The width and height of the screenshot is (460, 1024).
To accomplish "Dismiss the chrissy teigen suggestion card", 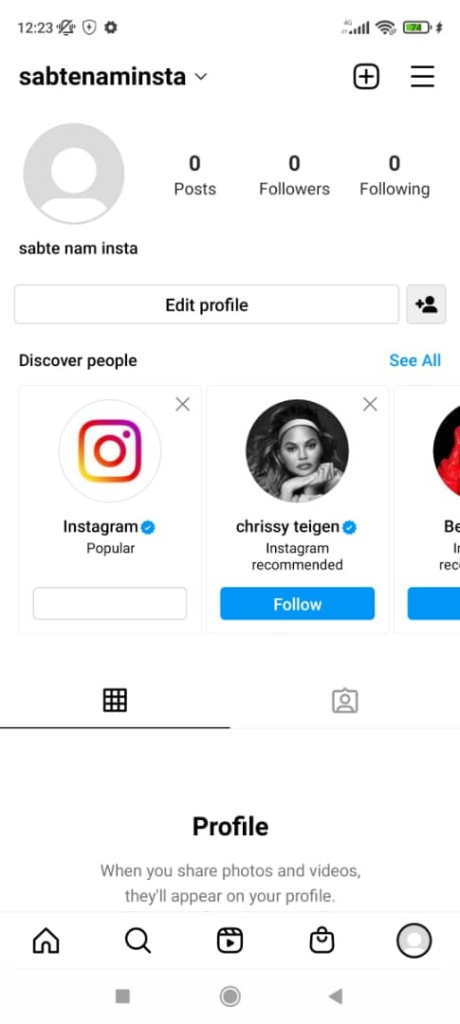I will [370, 405].
